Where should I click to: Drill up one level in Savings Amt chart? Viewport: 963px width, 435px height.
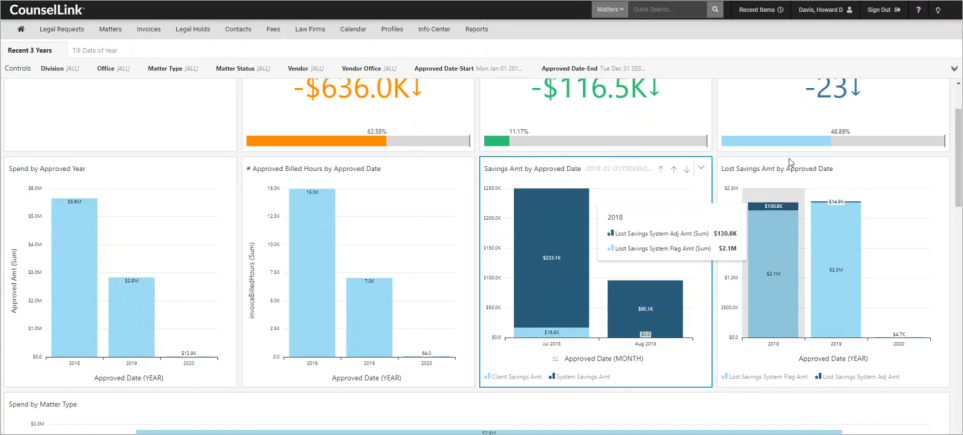(x=674, y=168)
